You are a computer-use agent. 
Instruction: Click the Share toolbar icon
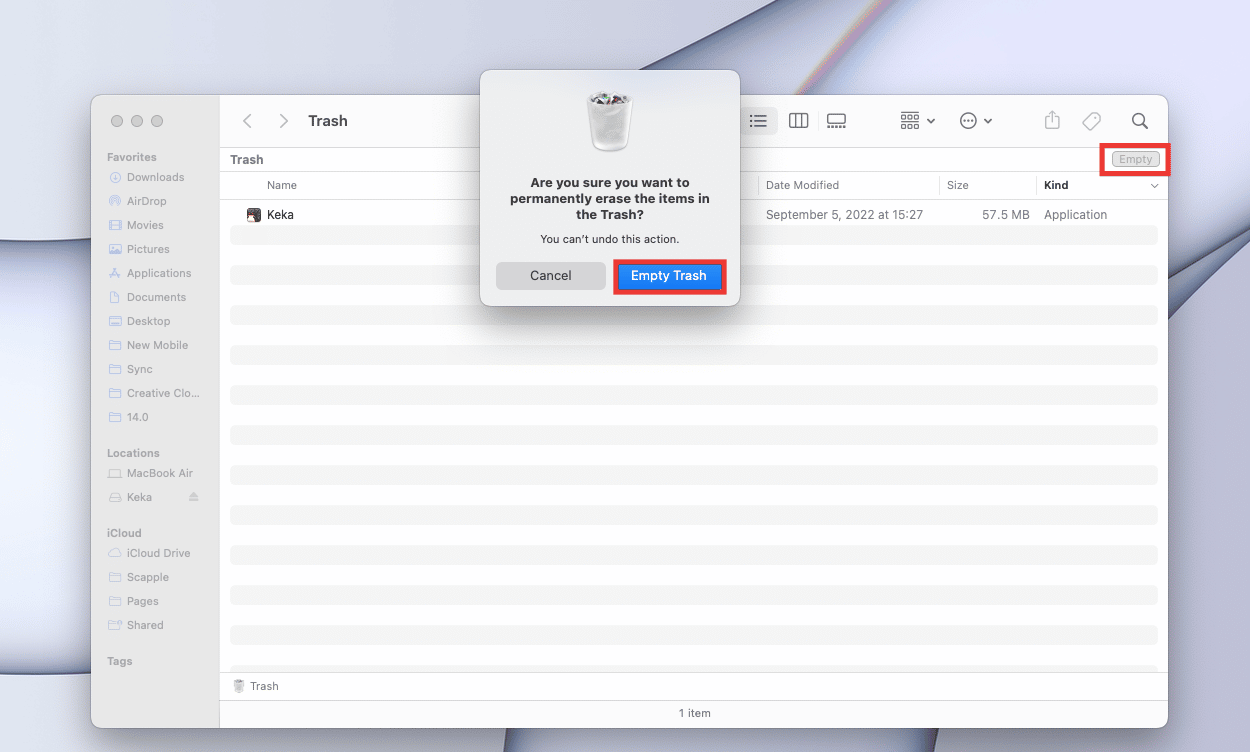point(1052,120)
